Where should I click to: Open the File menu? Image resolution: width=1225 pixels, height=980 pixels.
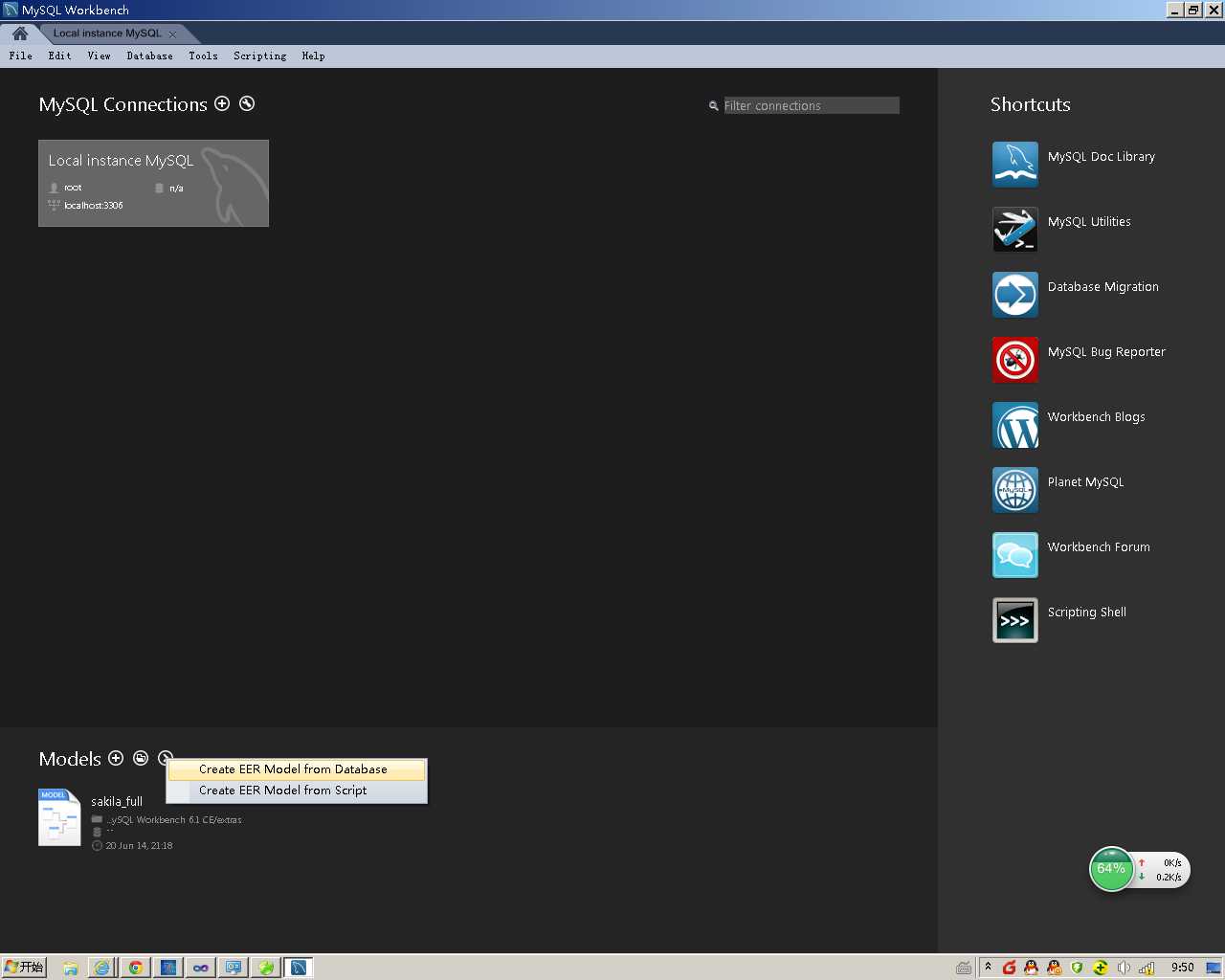click(x=21, y=56)
